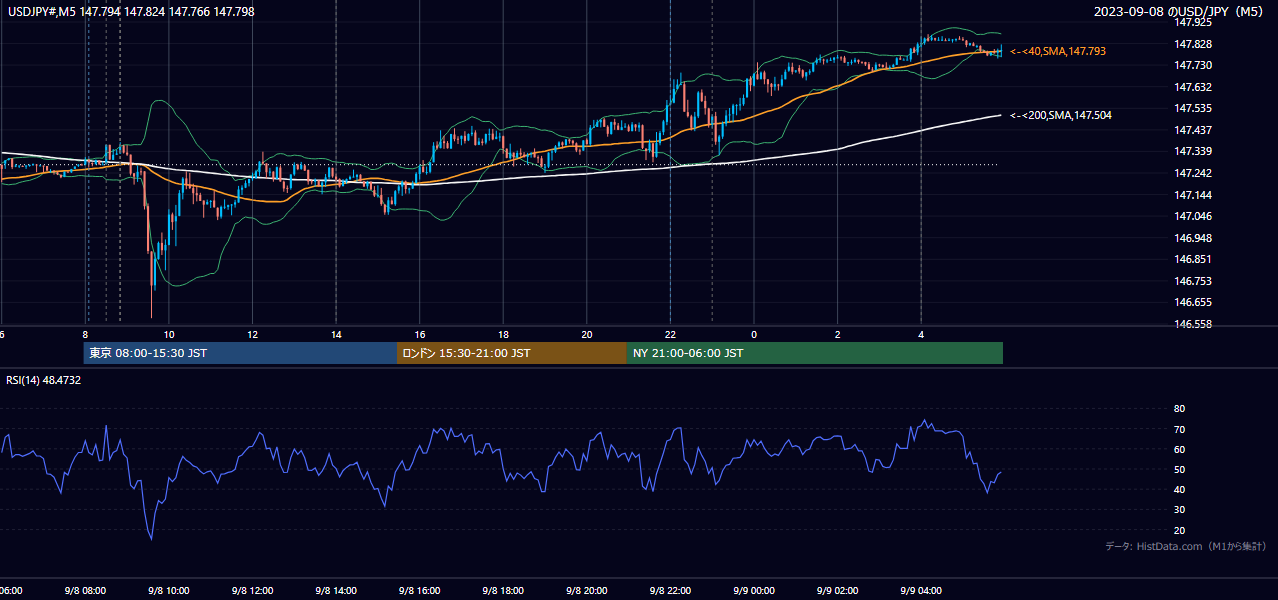Screen dimensions: 1278x600
Task: Click the RSI scale level 40
Action: click(x=1179, y=489)
